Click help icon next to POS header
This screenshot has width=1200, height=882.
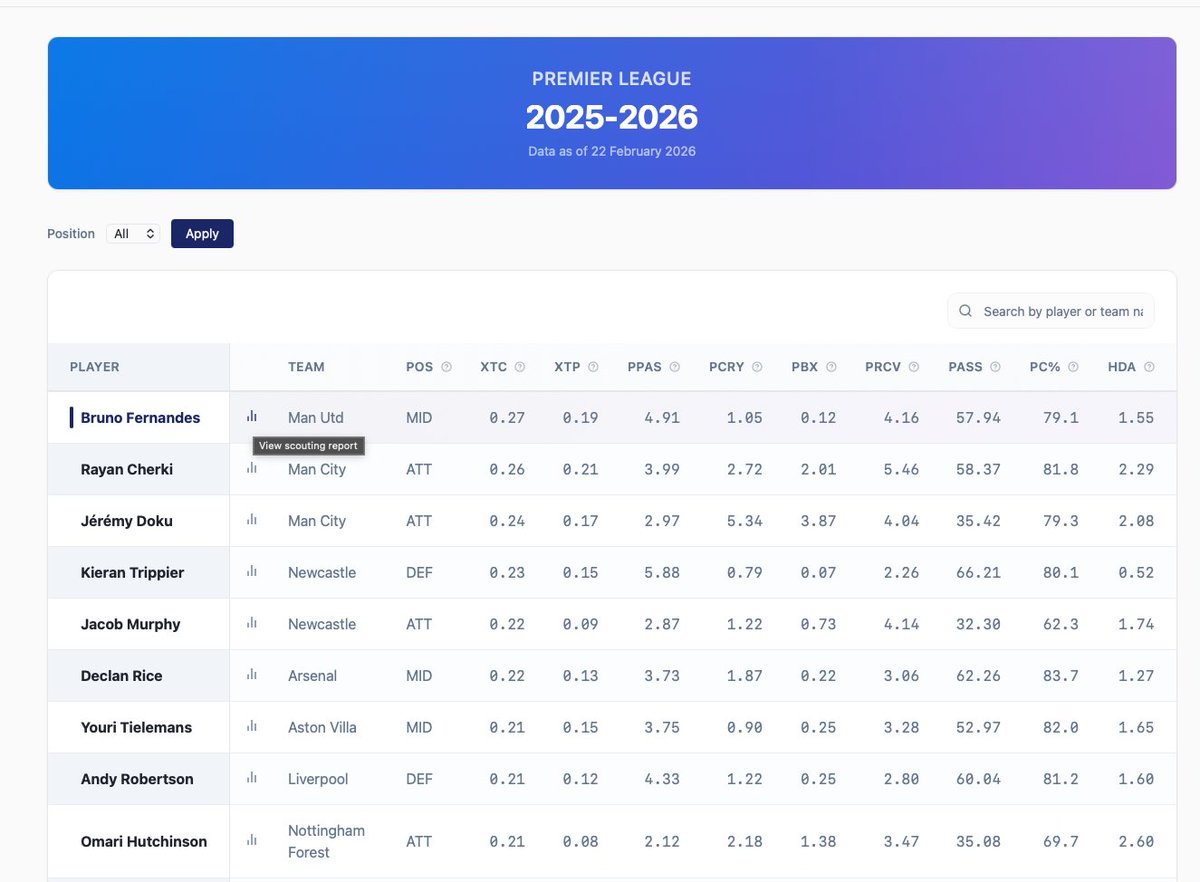pos(446,367)
